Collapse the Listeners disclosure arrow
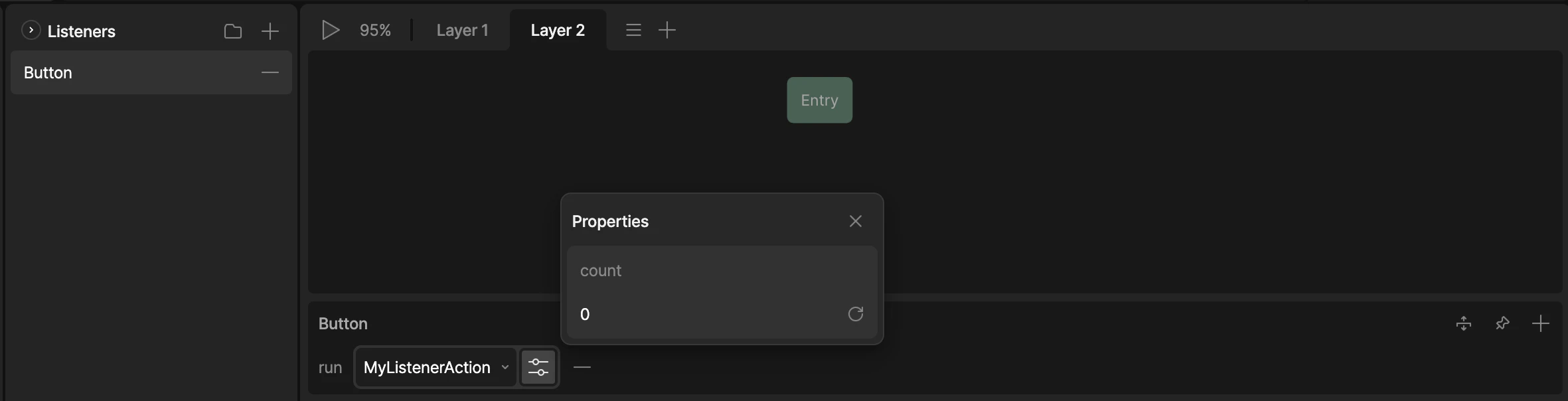Image resolution: width=1568 pixels, height=401 pixels. [x=30, y=31]
